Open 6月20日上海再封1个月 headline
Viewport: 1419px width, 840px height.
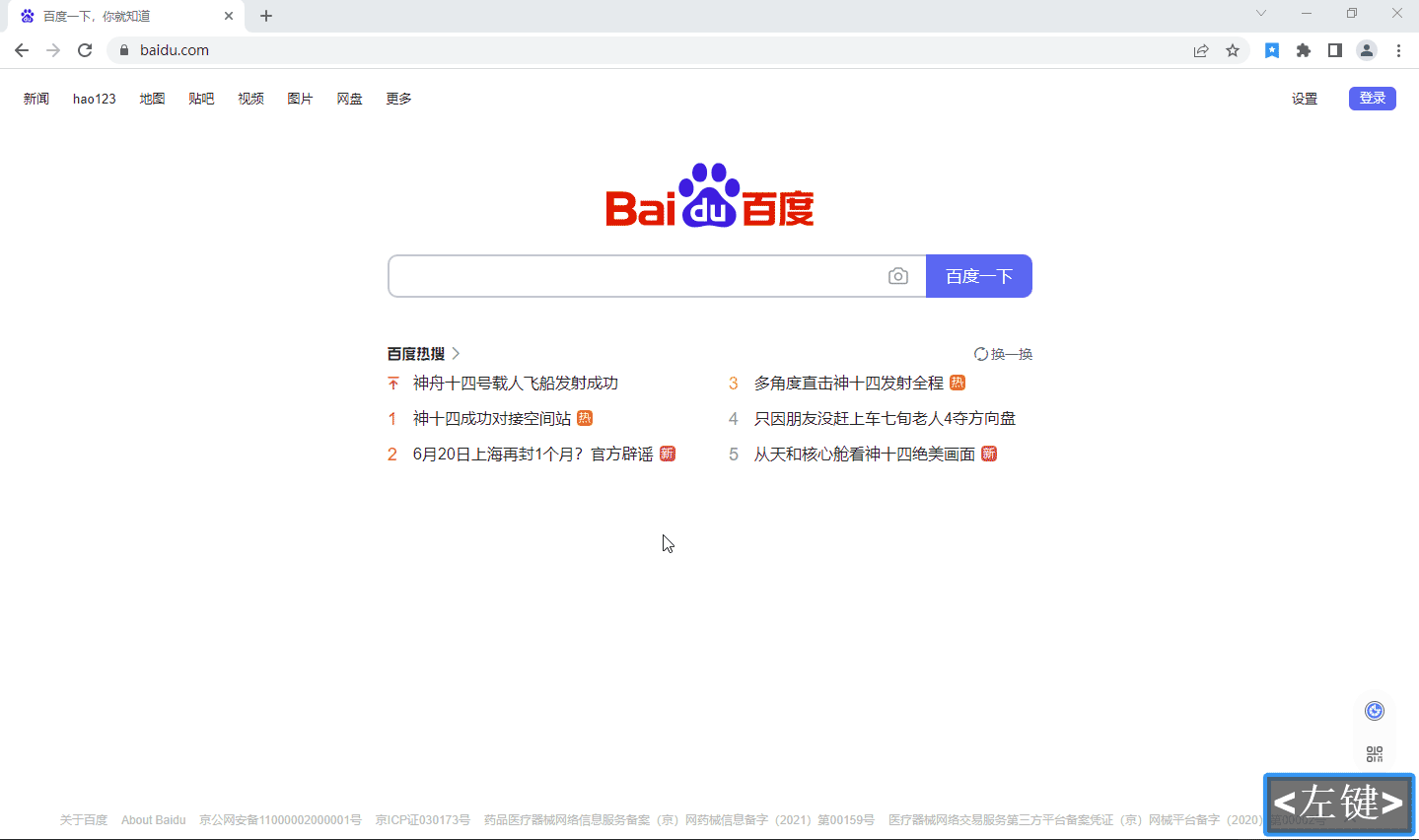click(532, 454)
